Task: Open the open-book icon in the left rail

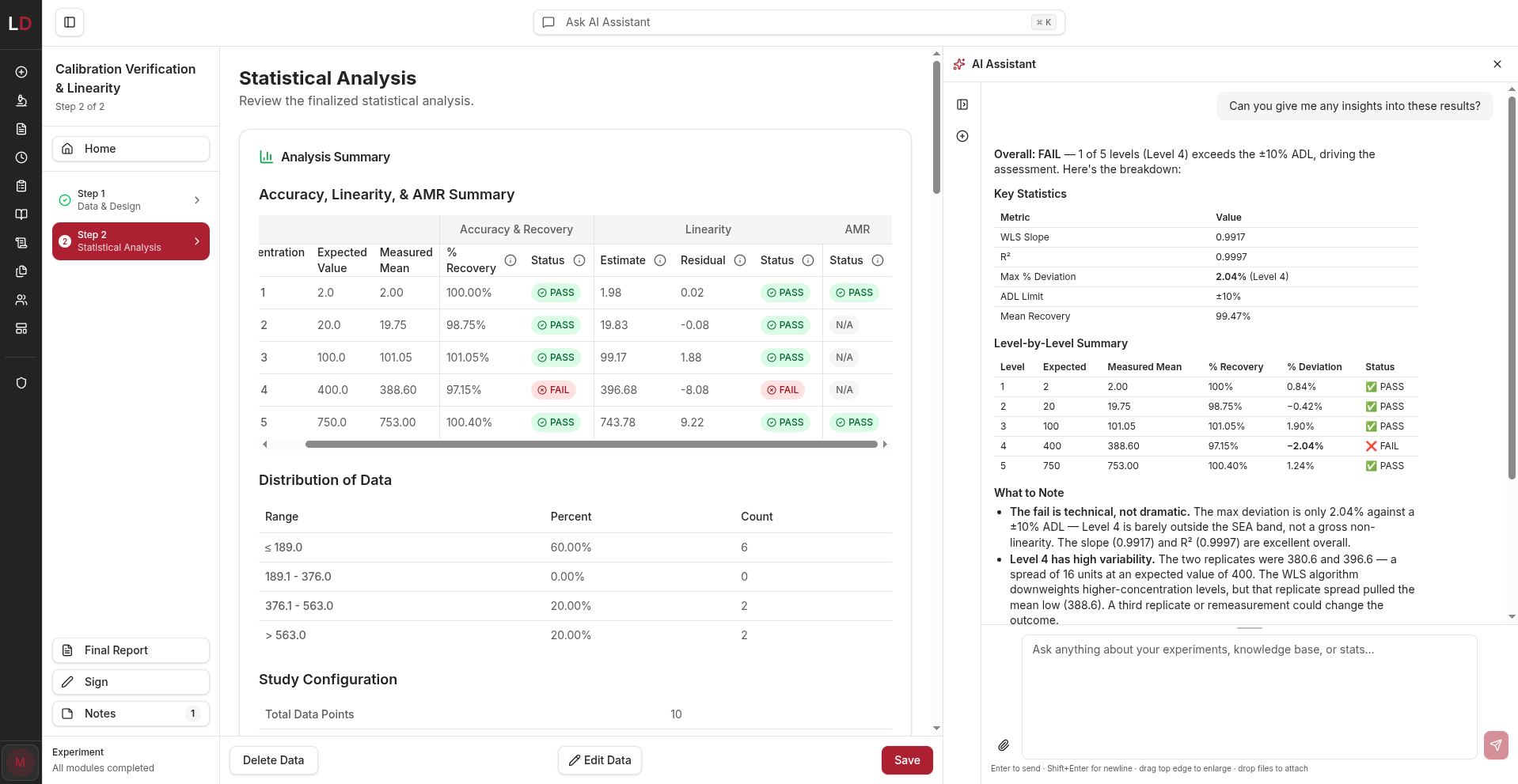Action: (x=21, y=214)
